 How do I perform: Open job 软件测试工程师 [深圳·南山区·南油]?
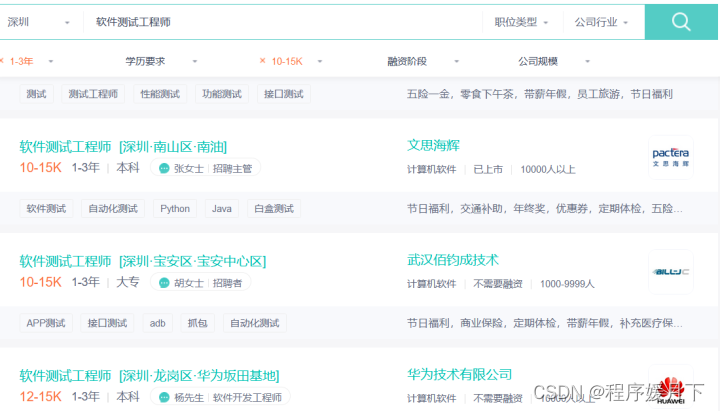pyautogui.click(x=123, y=147)
